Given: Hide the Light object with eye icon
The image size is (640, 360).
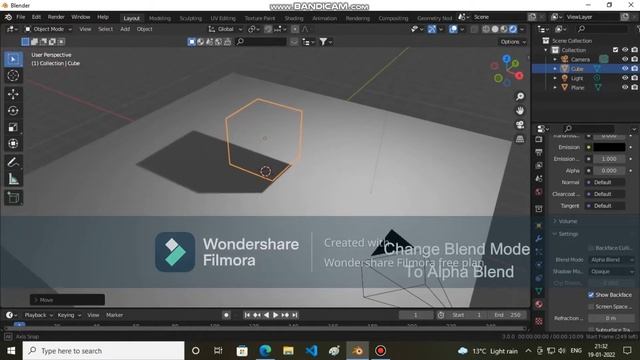Looking at the screenshot, I should click(x=625, y=78).
